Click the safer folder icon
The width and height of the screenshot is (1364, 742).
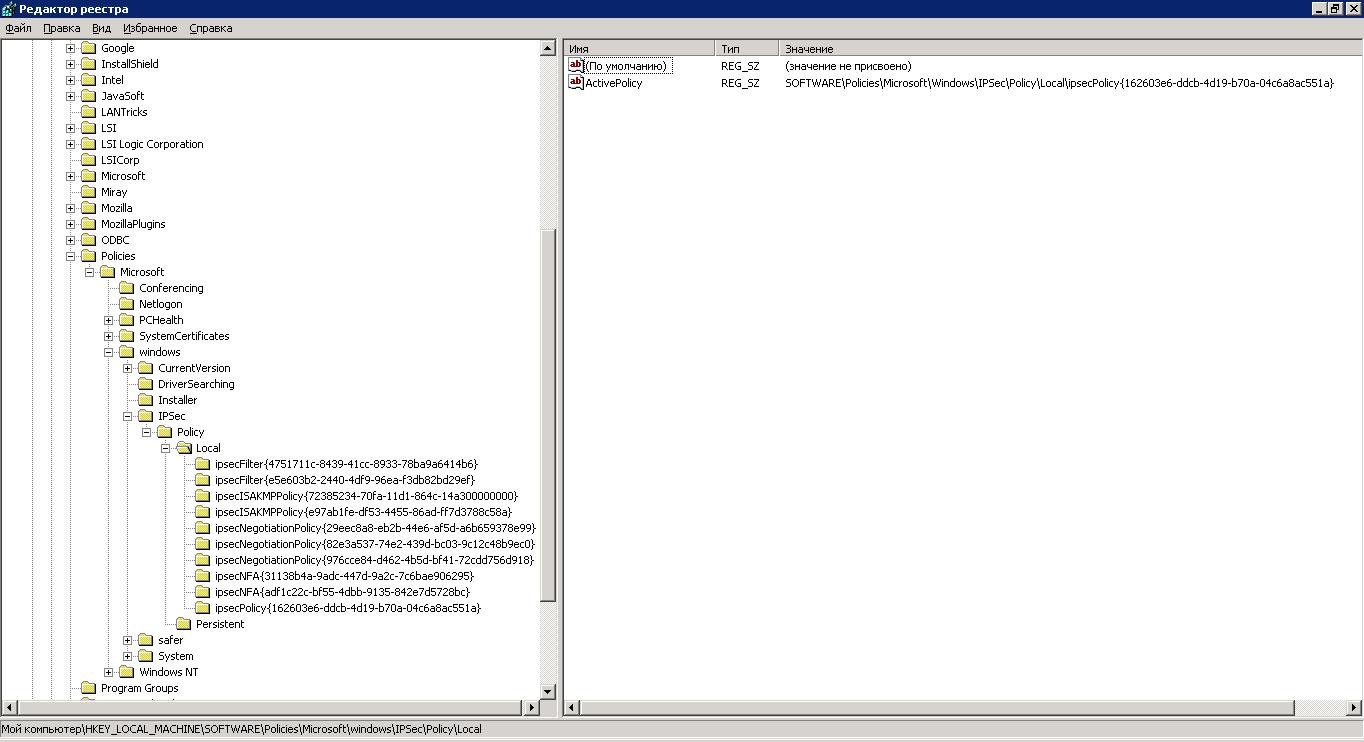tap(145, 640)
